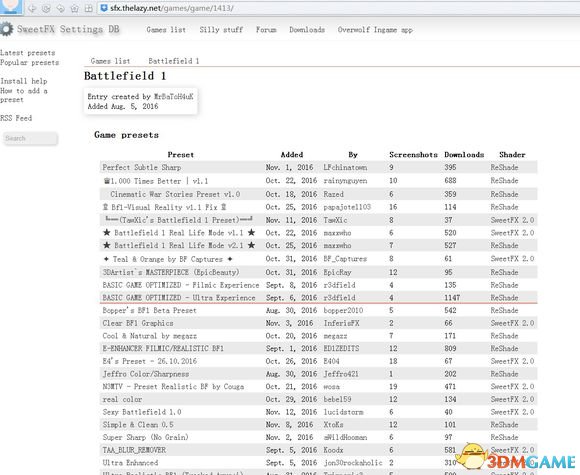Open the RSS Feed link
580x475 pixels.
[x=16, y=118]
